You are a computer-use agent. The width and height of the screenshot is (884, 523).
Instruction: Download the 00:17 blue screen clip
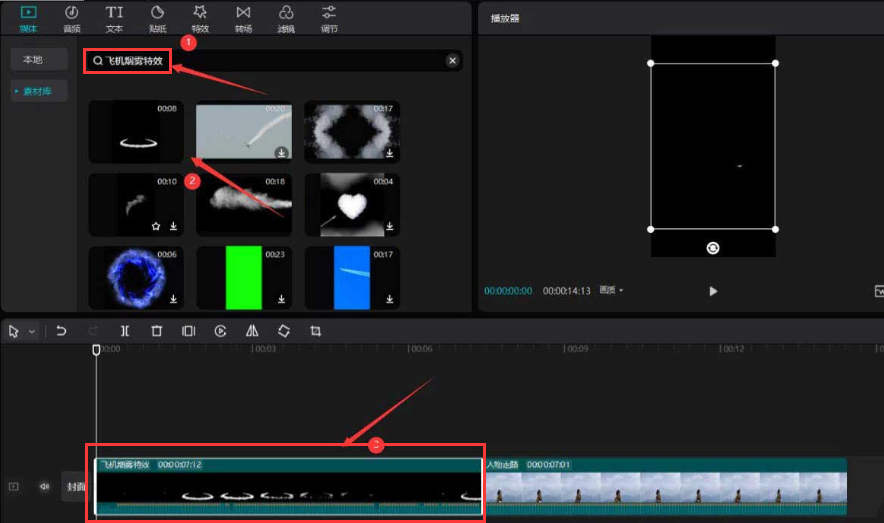tap(390, 299)
